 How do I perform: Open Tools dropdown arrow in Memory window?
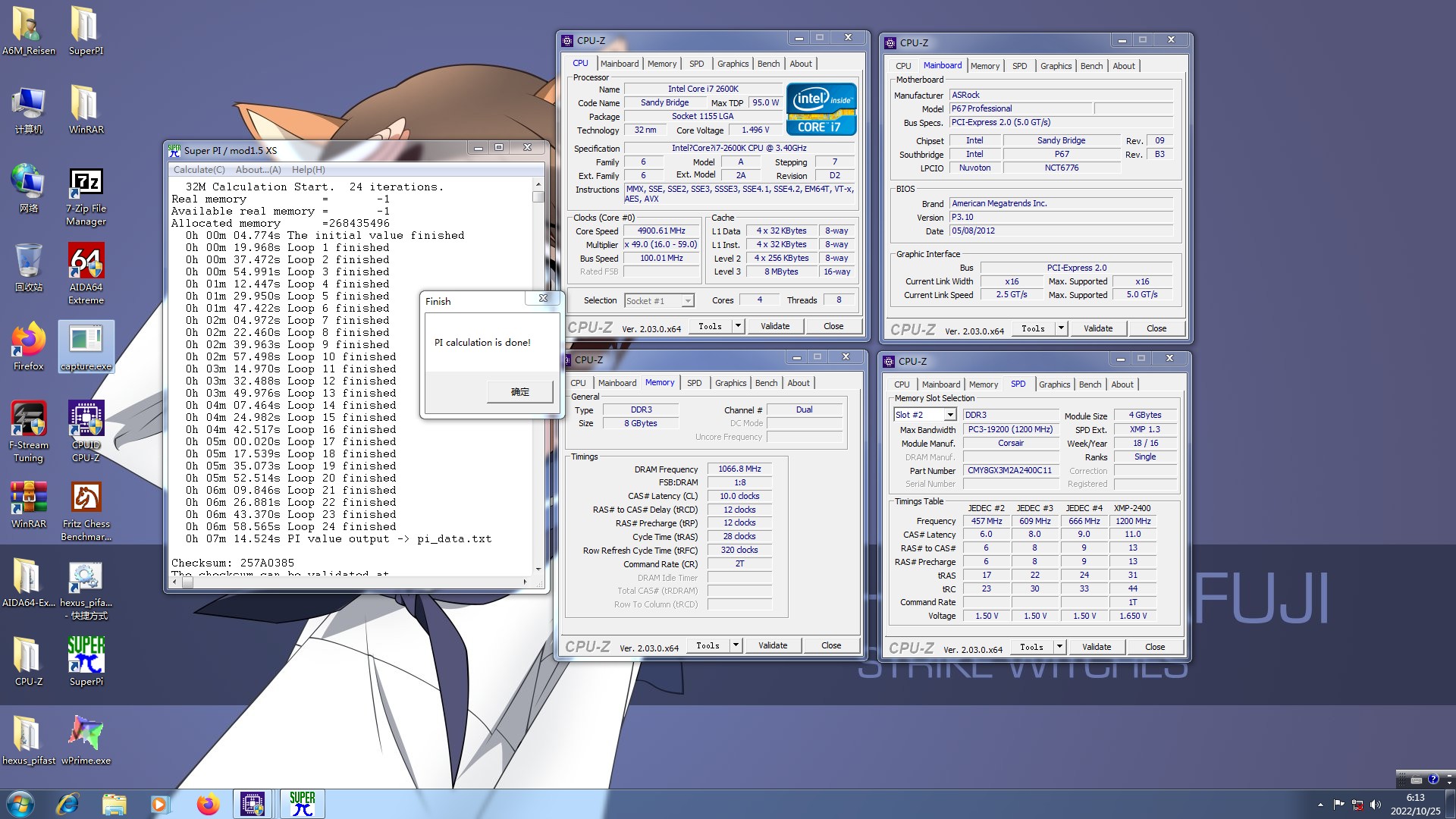tap(736, 645)
